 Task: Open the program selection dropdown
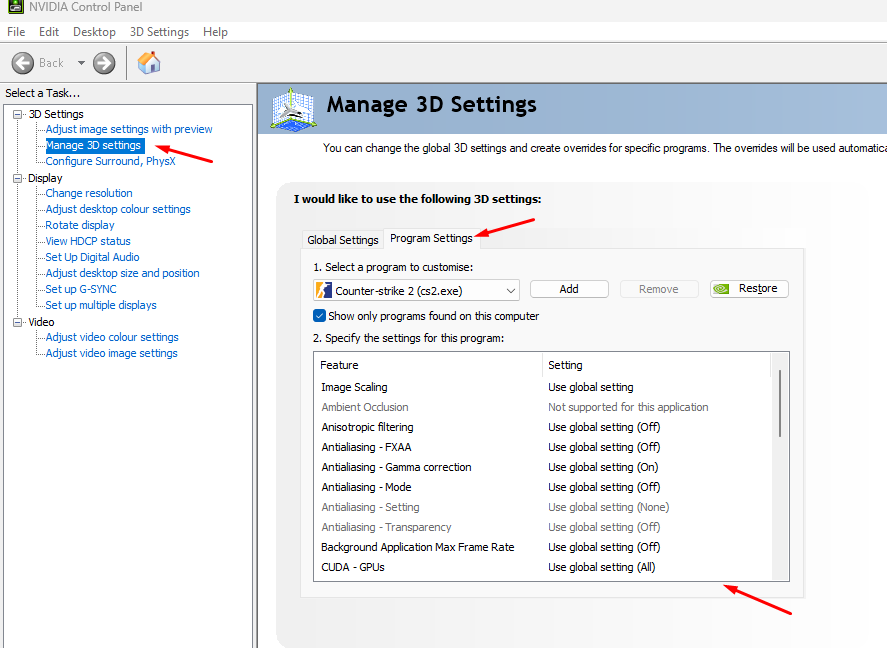[416, 291]
